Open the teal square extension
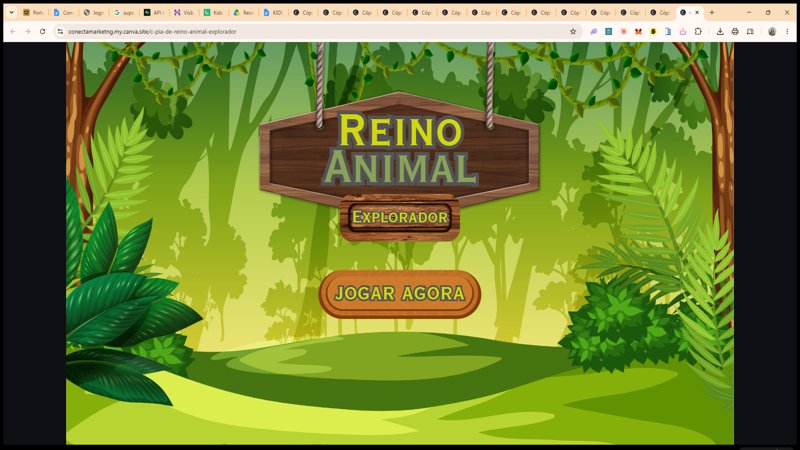 (x=609, y=32)
